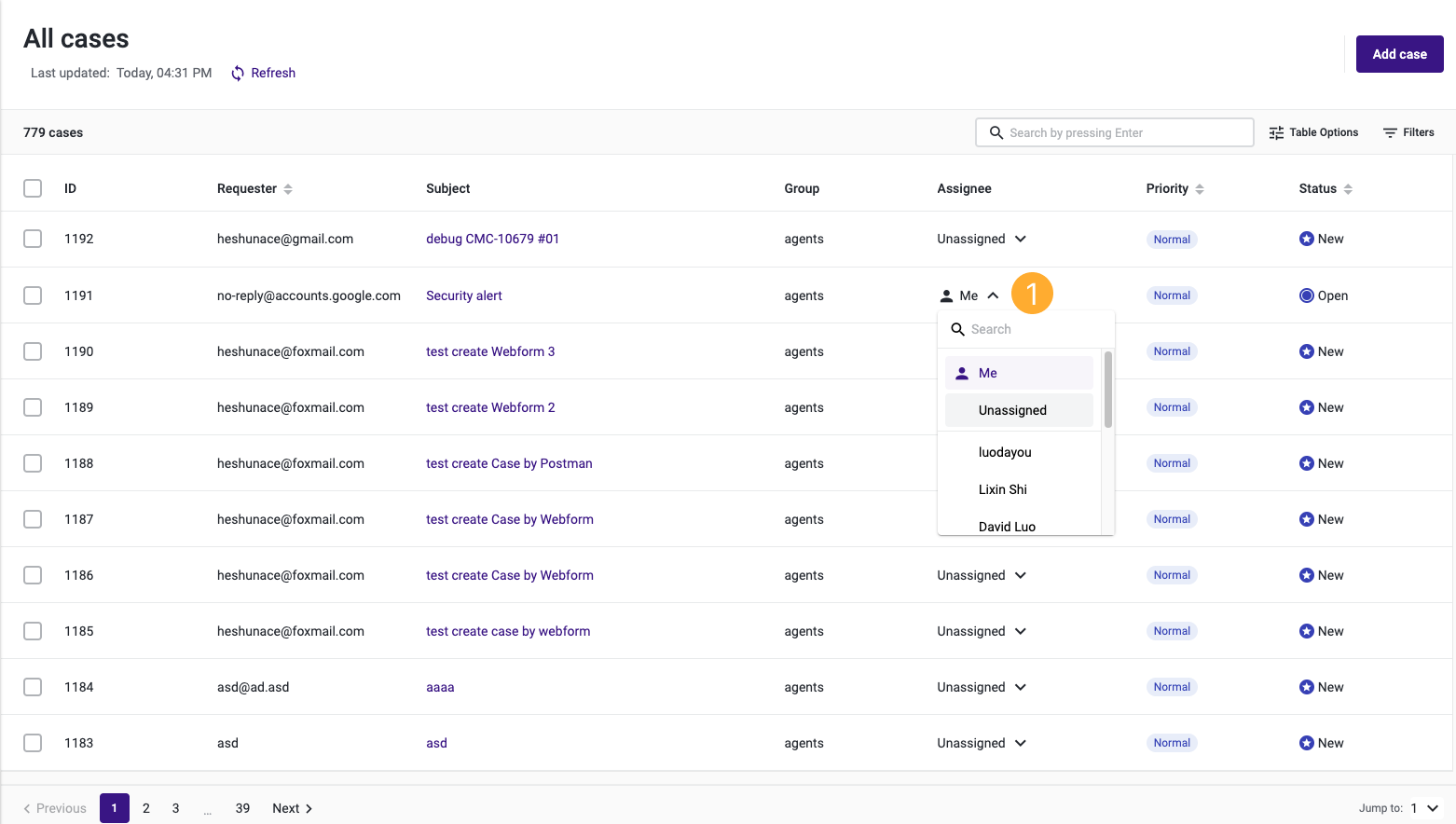
Task: Click the assignee dropdown list scrollbar
Action: pos(1108,390)
